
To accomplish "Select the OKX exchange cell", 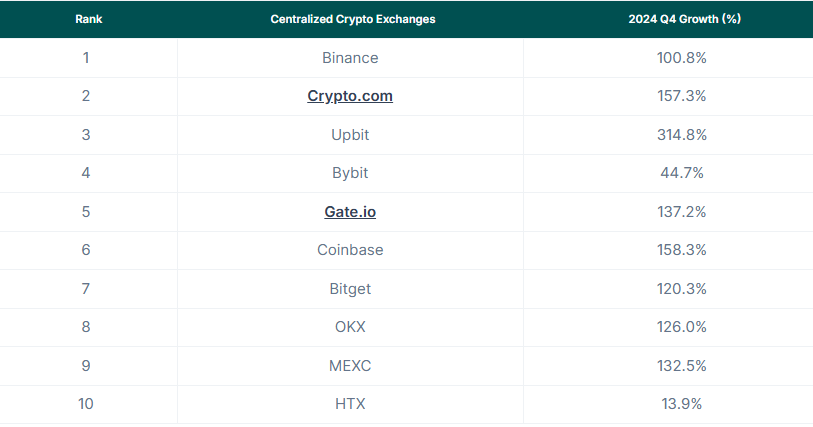I will coord(350,327).
